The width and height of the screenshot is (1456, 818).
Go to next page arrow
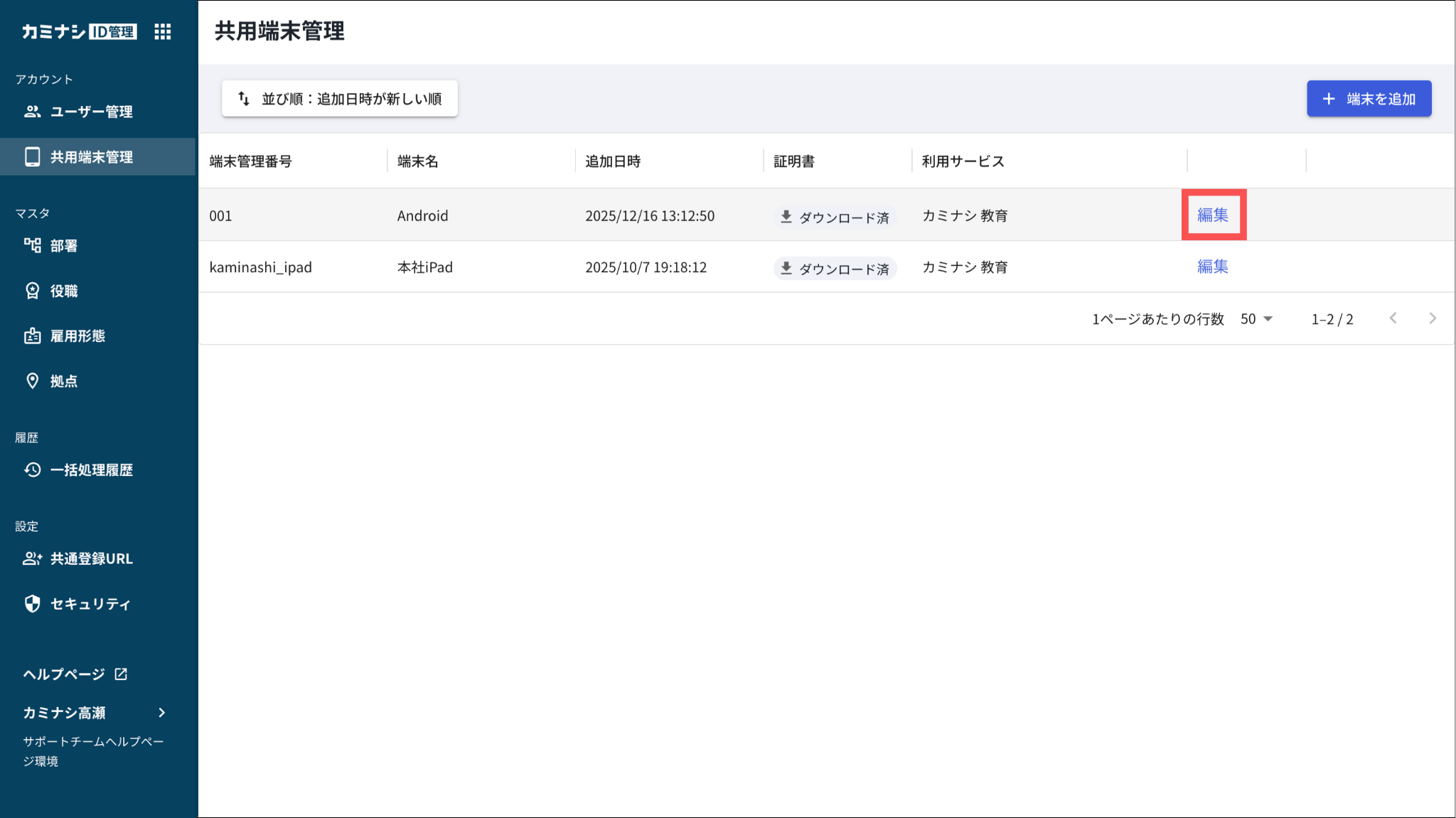(1433, 318)
